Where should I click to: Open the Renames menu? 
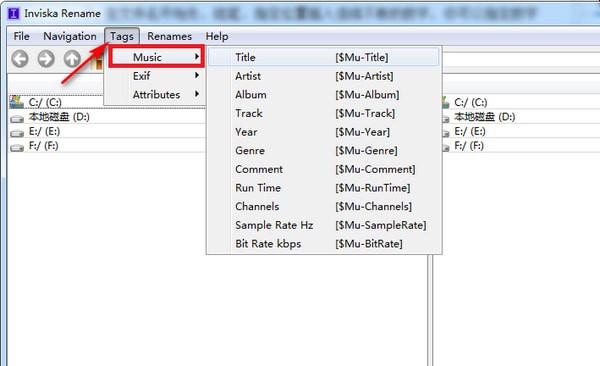point(170,36)
